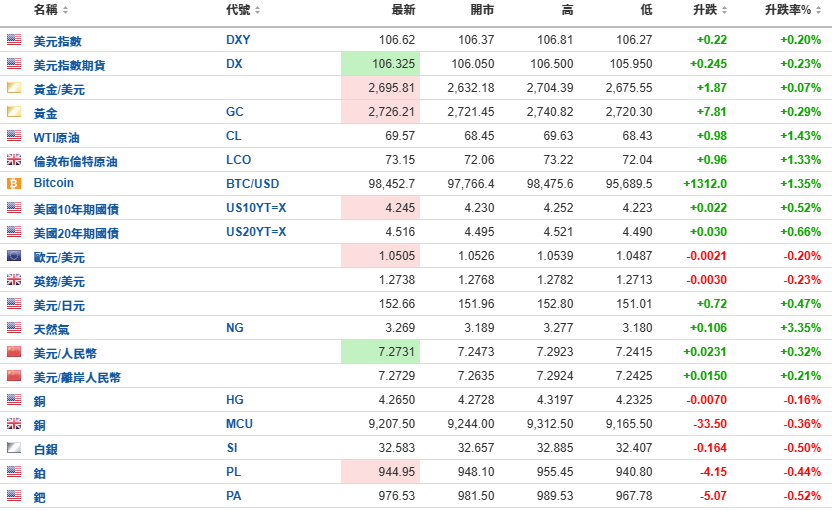The height and width of the screenshot is (511, 832).
Task: Click the 最新 column header
Action: click(403, 10)
